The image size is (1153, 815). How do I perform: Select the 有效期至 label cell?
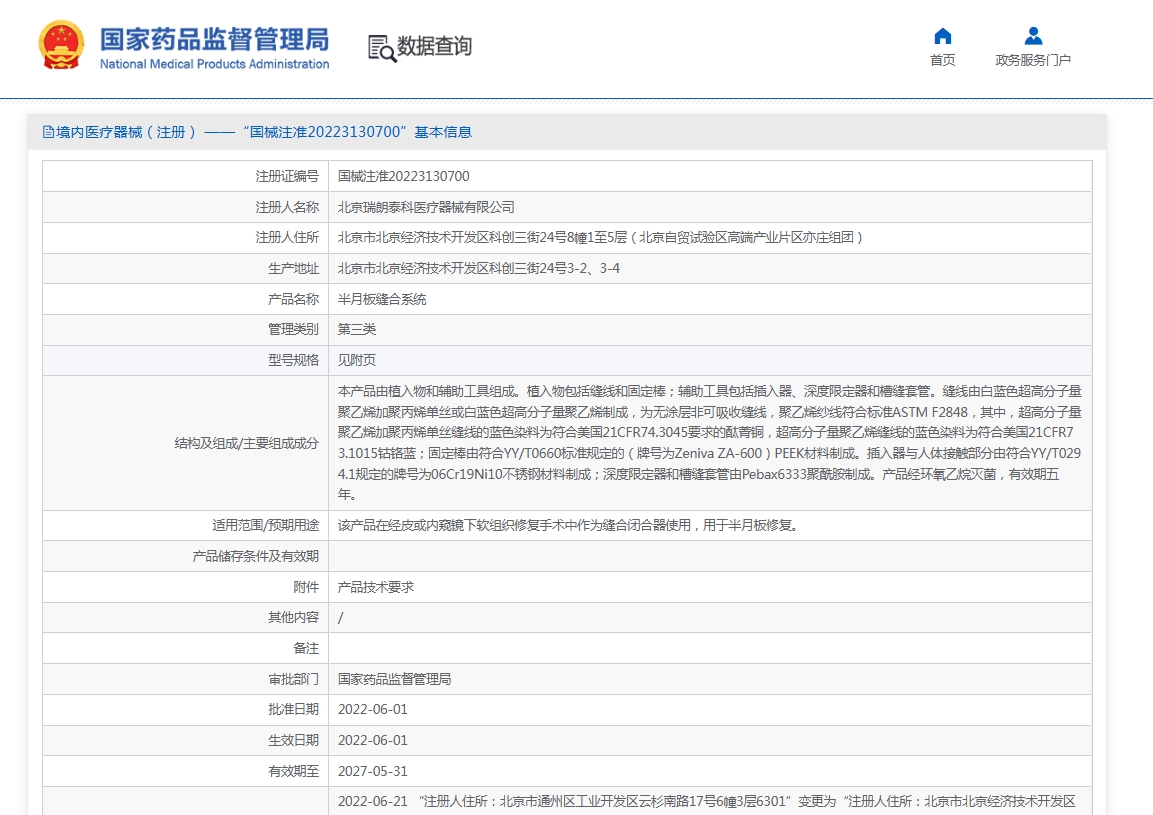(185, 771)
